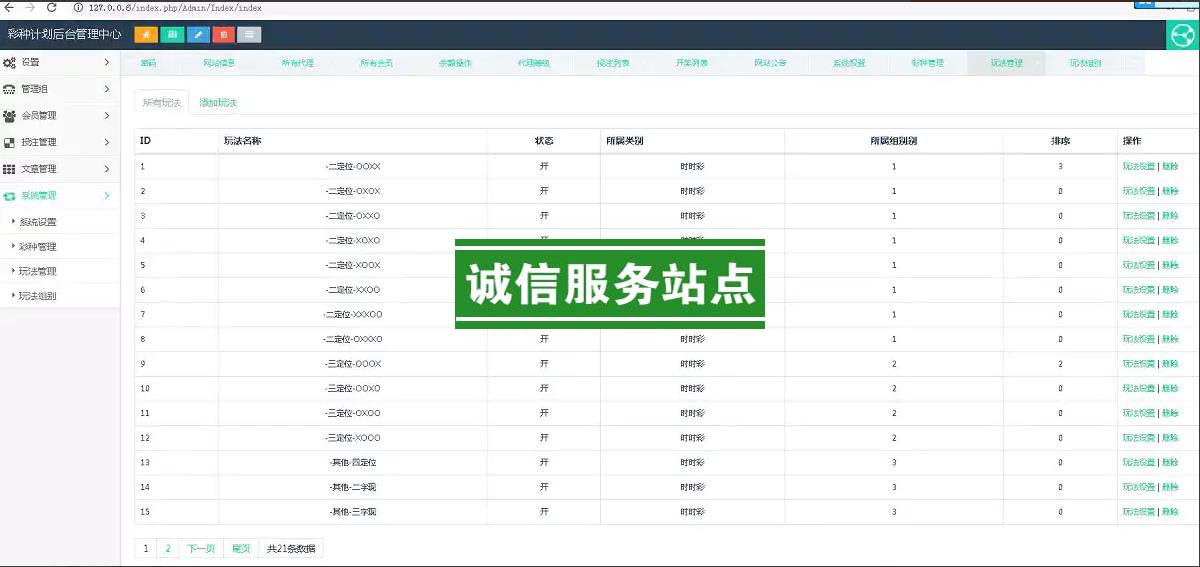Click 删除 link for row ID 15
The image size is (1200, 567).
[1170, 512]
